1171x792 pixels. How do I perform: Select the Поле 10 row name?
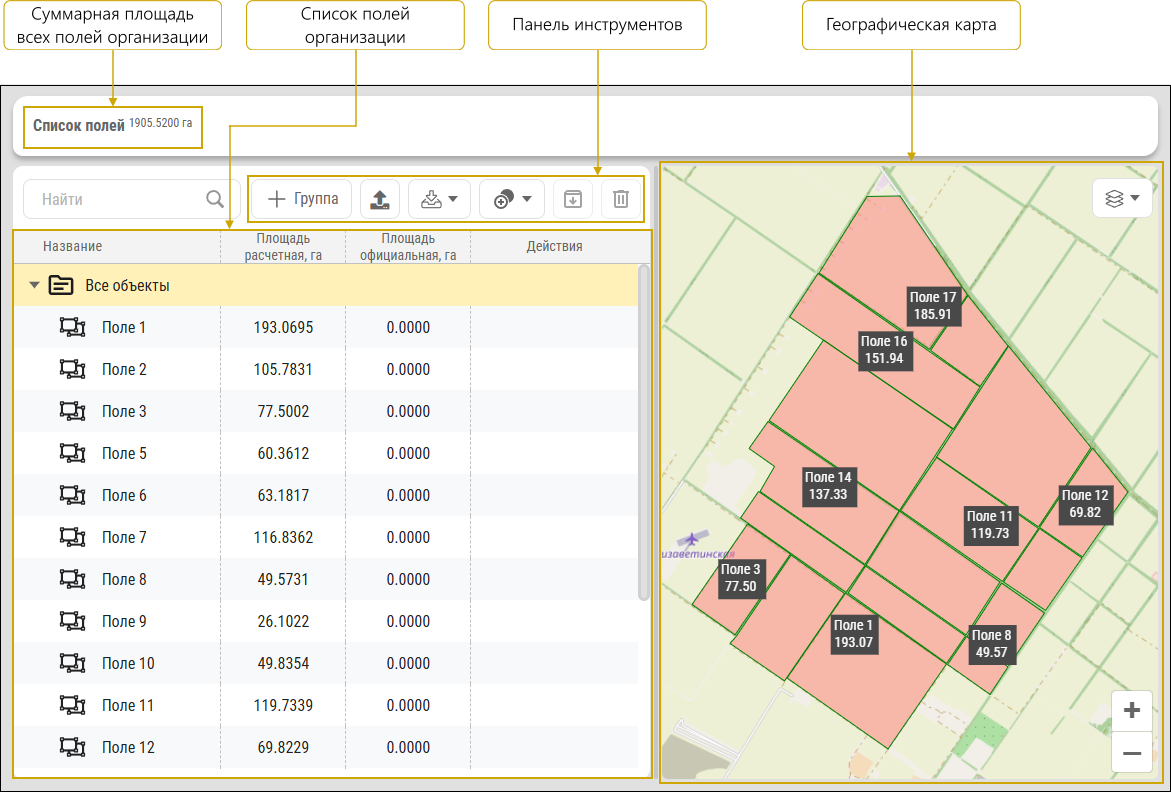pos(128,663)
